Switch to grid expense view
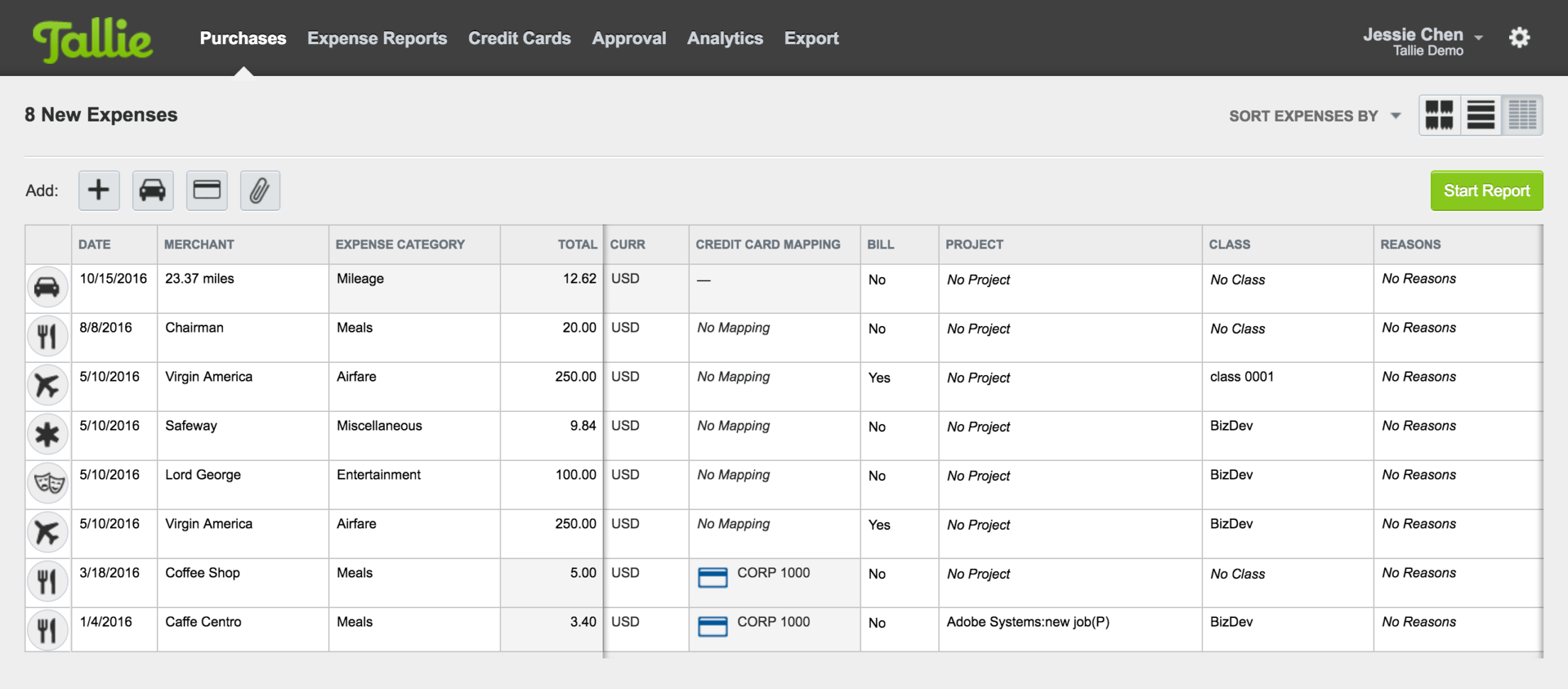 coord(1439,115)
